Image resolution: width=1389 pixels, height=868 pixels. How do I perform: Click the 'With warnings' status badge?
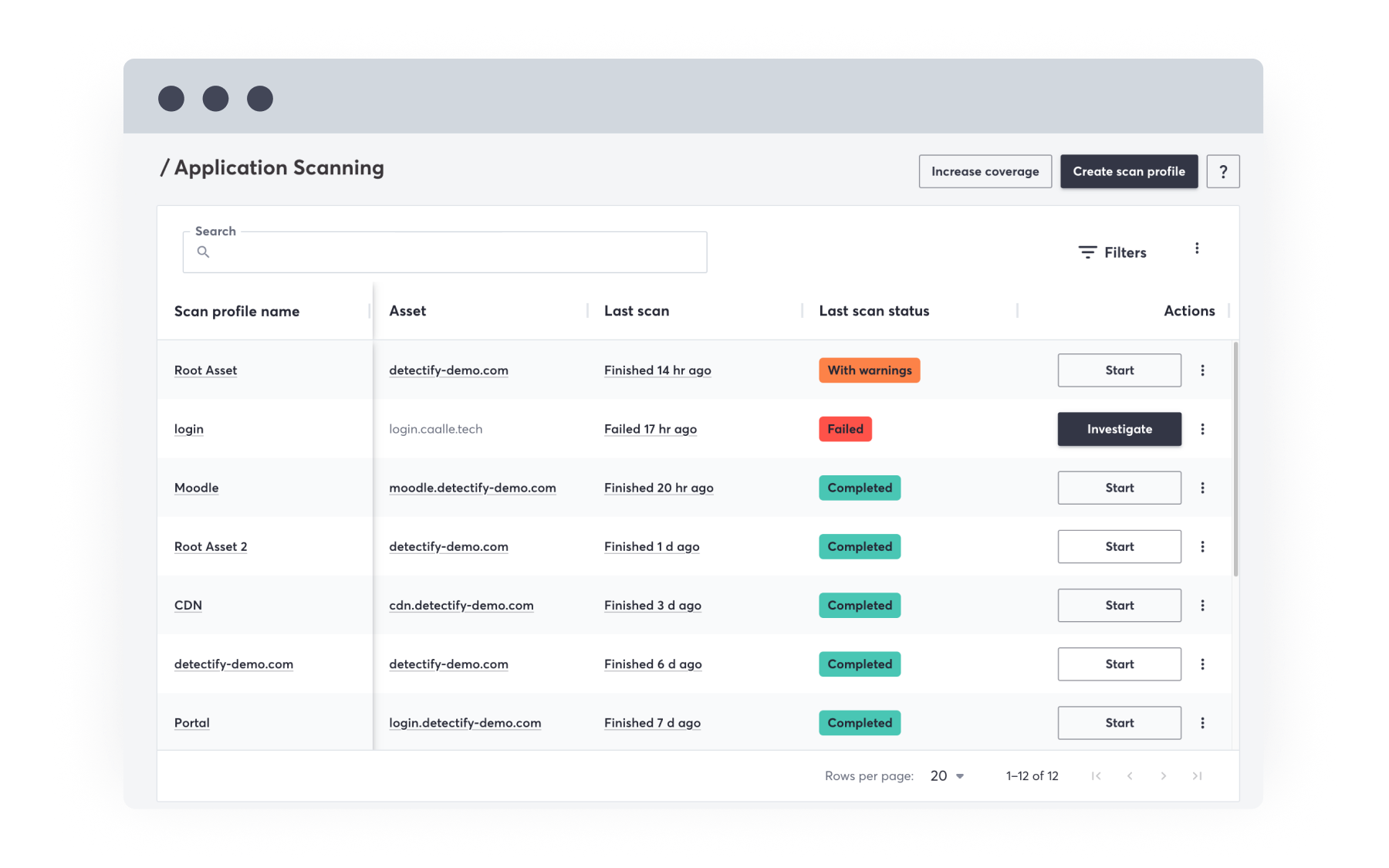click(x=870, y=370)
